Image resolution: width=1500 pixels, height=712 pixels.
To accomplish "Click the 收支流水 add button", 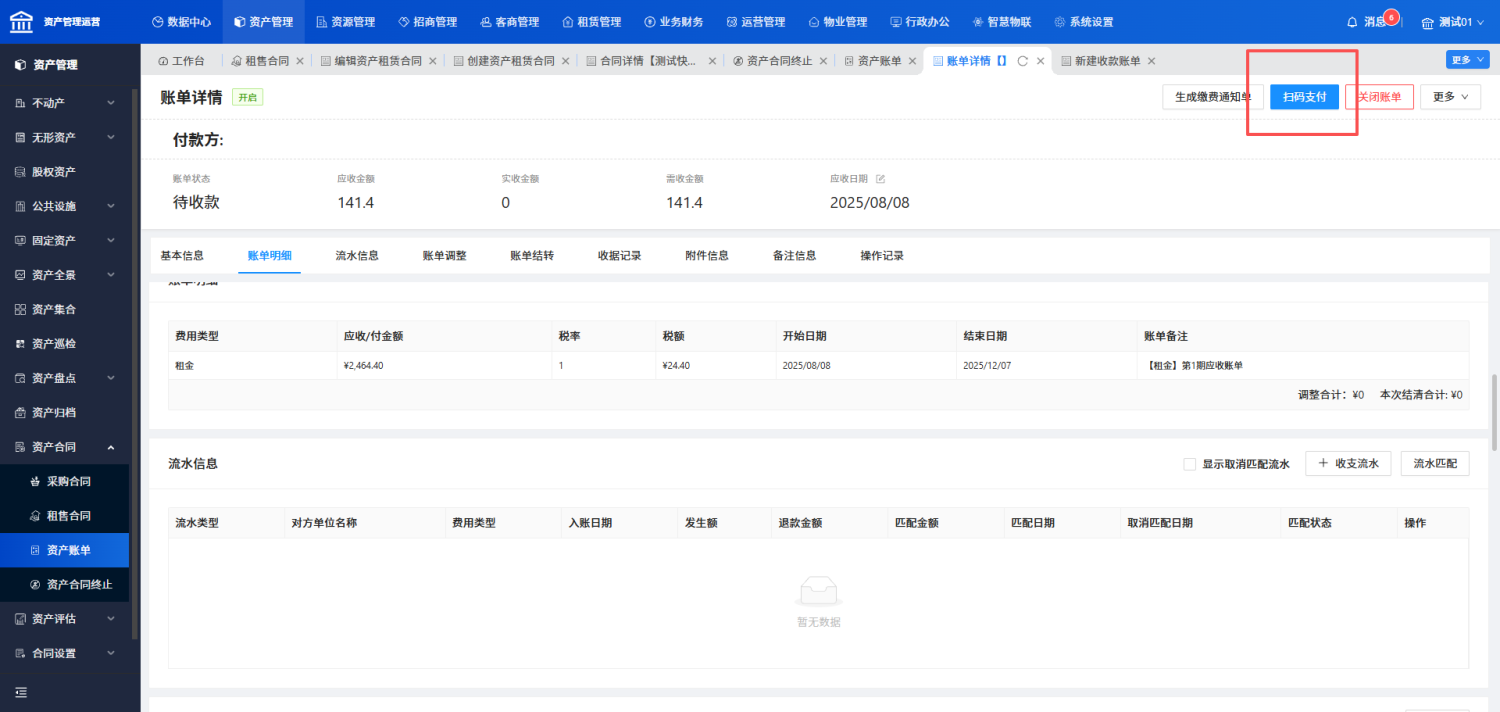I will coord(1348,463).
